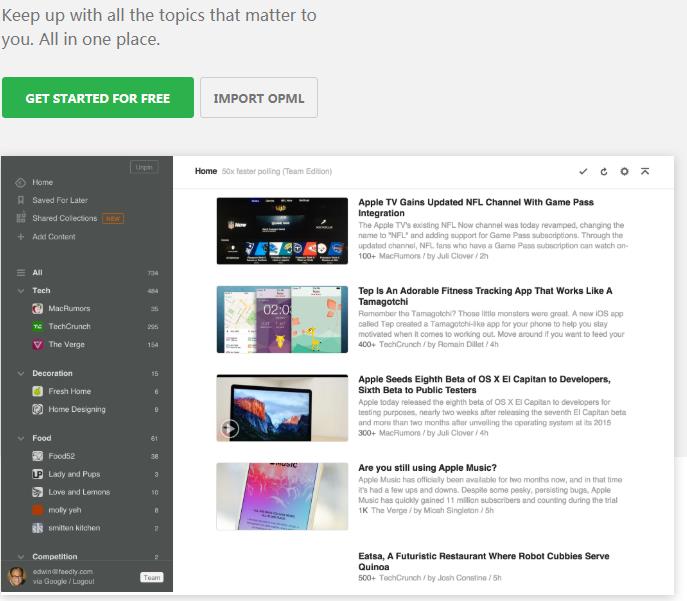
Task: Click the Fresh Home feed icon
Action: (38, 391)
